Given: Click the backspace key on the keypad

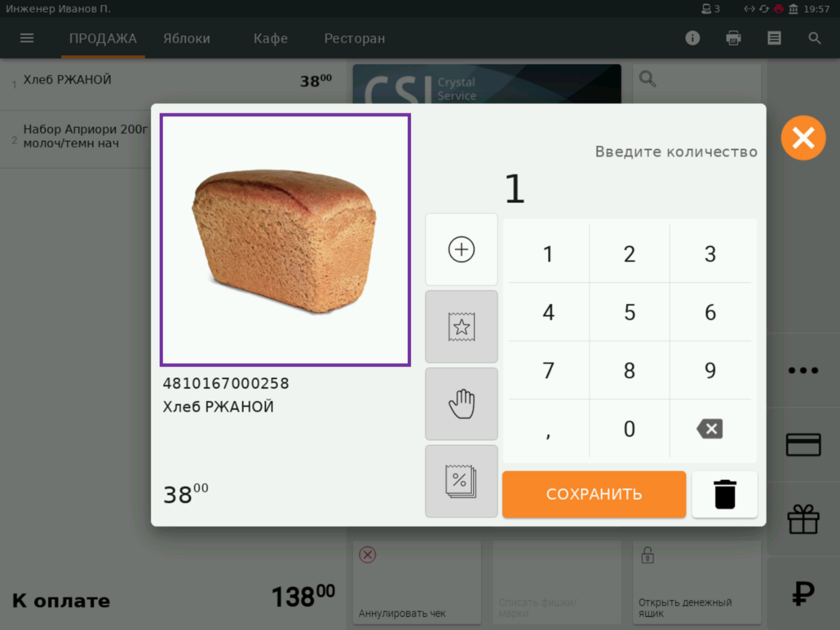Looking at the screenshot, I should (710, 429).
